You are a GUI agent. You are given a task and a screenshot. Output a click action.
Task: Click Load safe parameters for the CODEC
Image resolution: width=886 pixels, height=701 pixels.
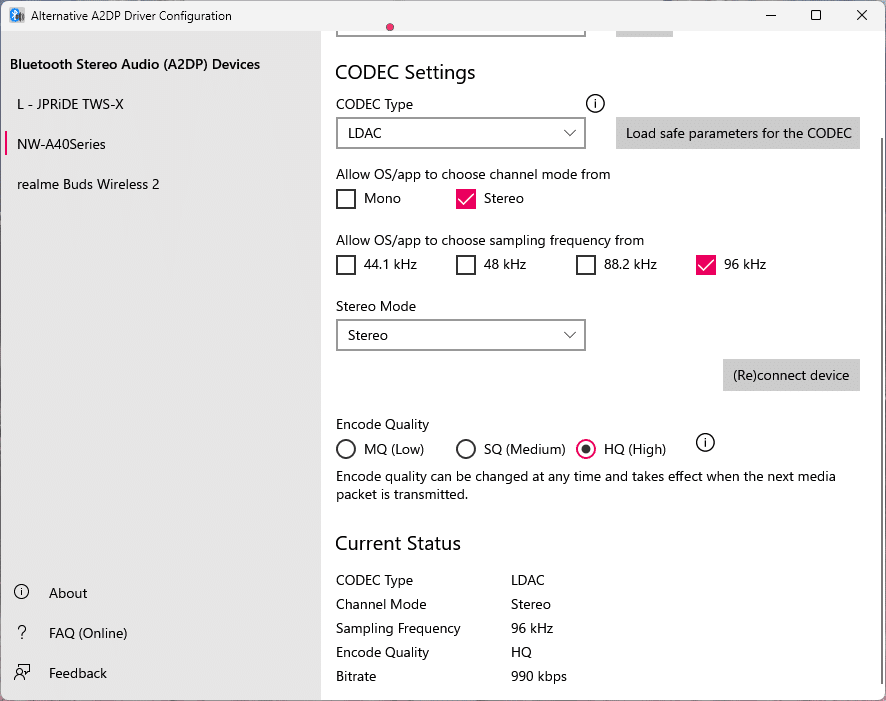[737, 133]
